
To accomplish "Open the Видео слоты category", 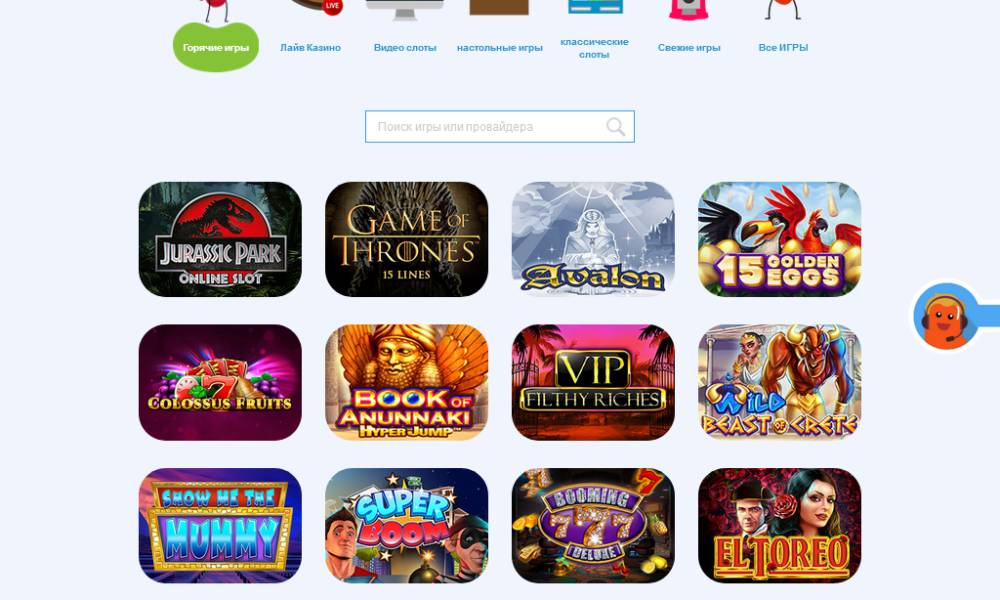I will pos(405,47).
